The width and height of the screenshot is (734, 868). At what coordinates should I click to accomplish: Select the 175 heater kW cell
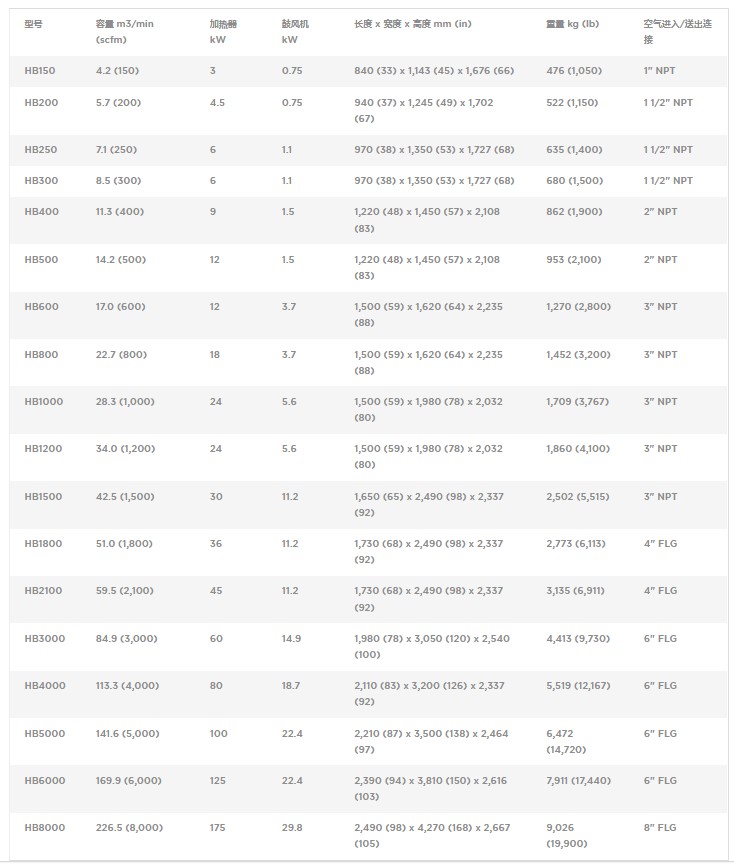coord(218,827)
